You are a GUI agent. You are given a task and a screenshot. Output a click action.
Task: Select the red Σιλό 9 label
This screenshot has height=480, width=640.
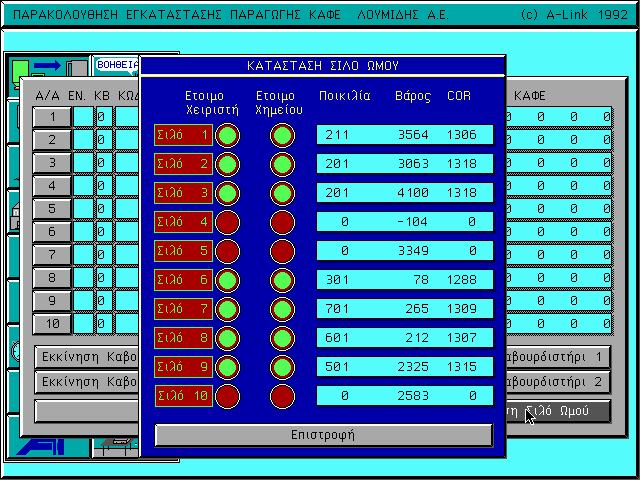pyautogui.click(x=183, y=367)
